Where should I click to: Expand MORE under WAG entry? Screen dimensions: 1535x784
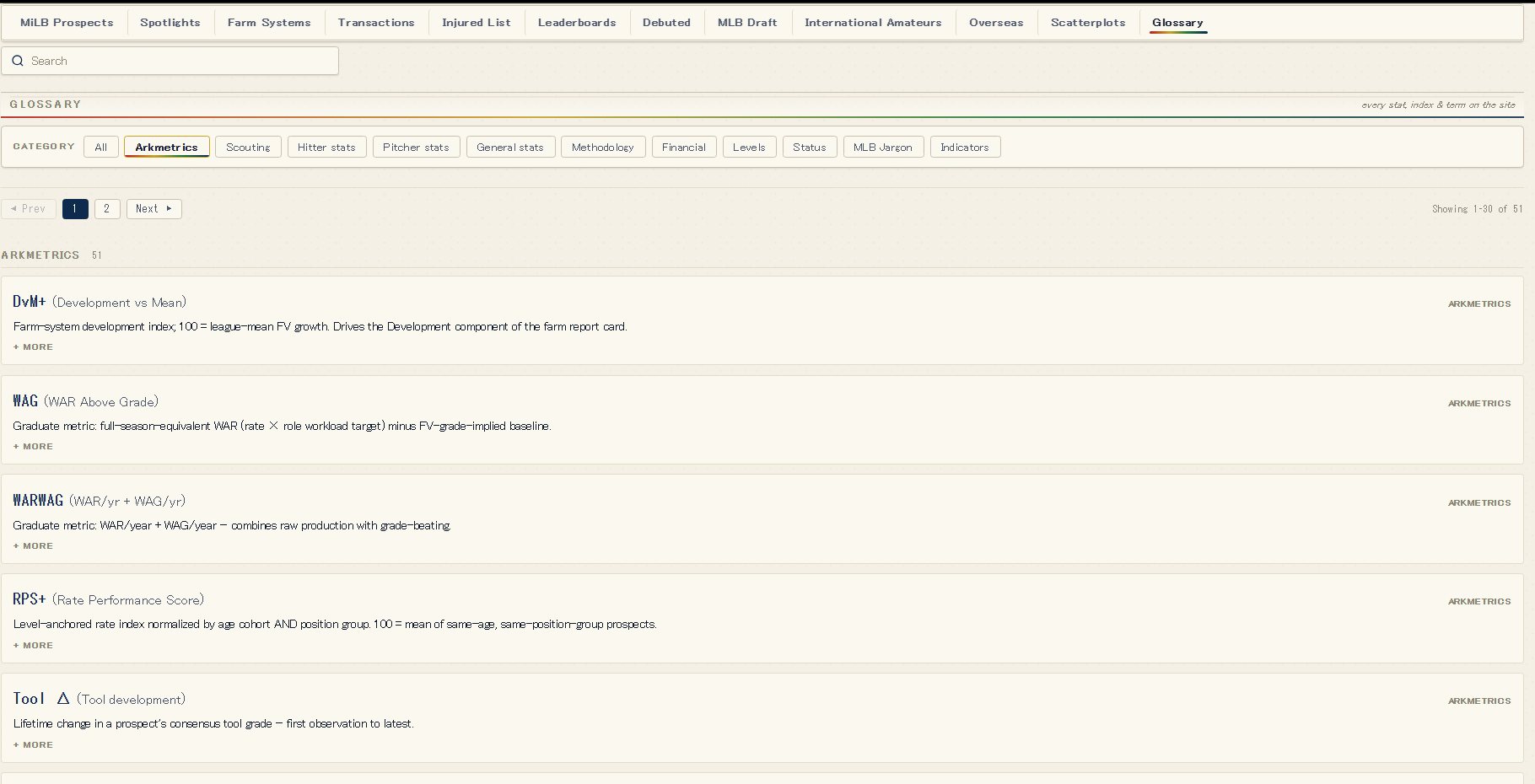point(33,447)
